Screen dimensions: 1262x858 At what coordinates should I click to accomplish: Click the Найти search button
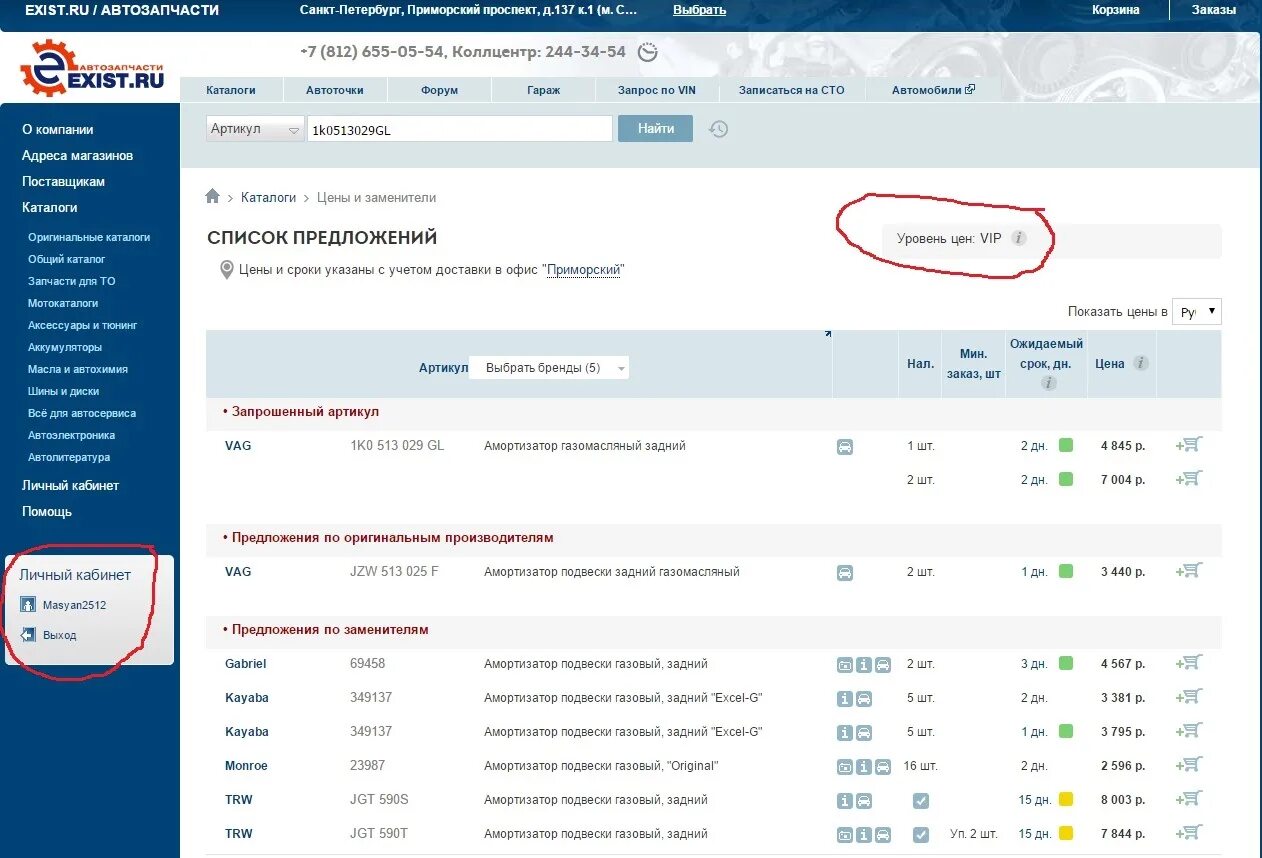tap(655, 128)
